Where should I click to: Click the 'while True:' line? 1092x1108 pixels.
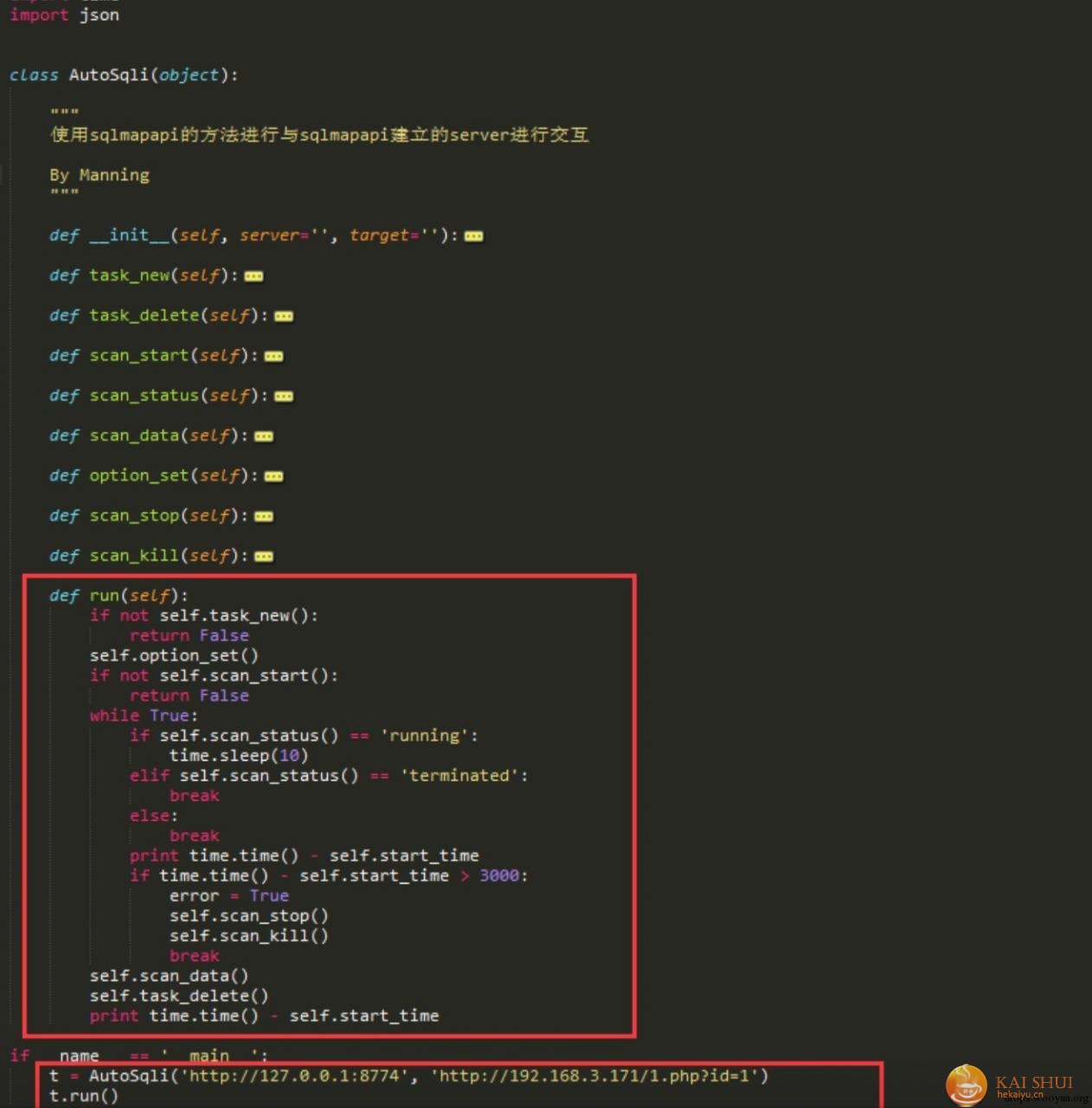(144, 715)
